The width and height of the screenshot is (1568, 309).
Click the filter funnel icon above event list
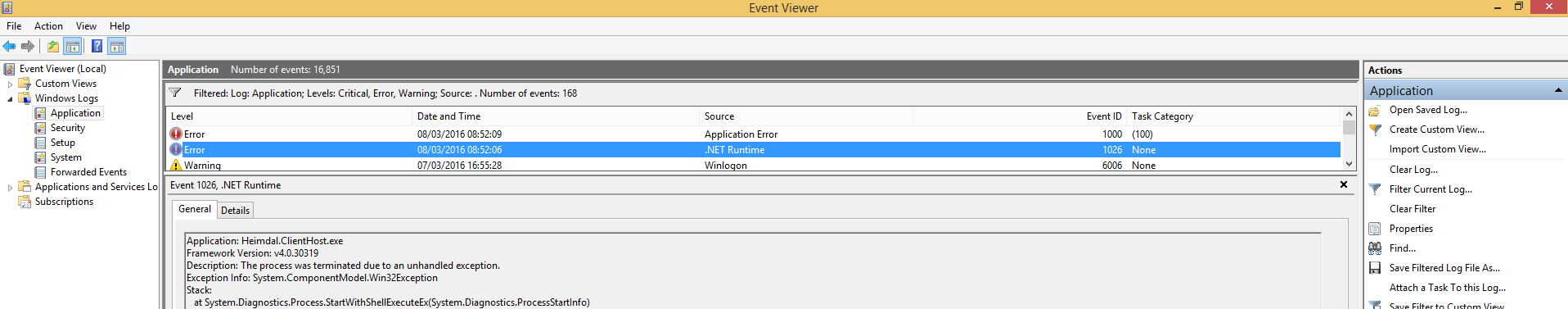tap(175, 93)
